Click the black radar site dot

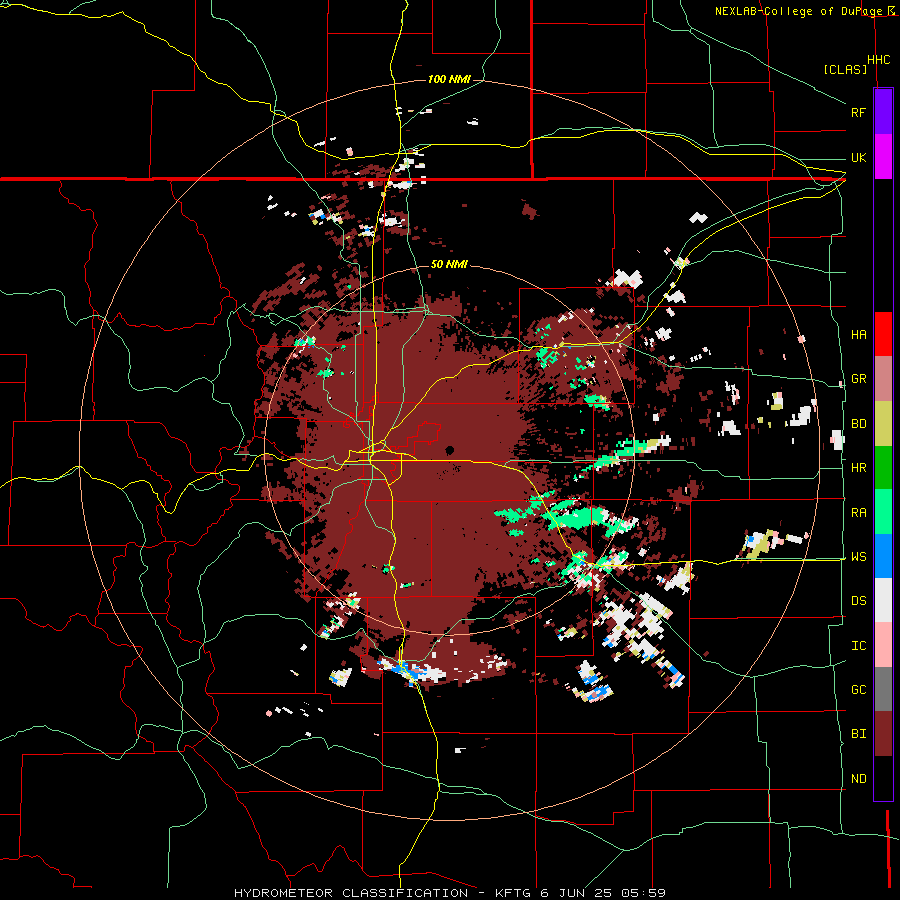point(449,450)
